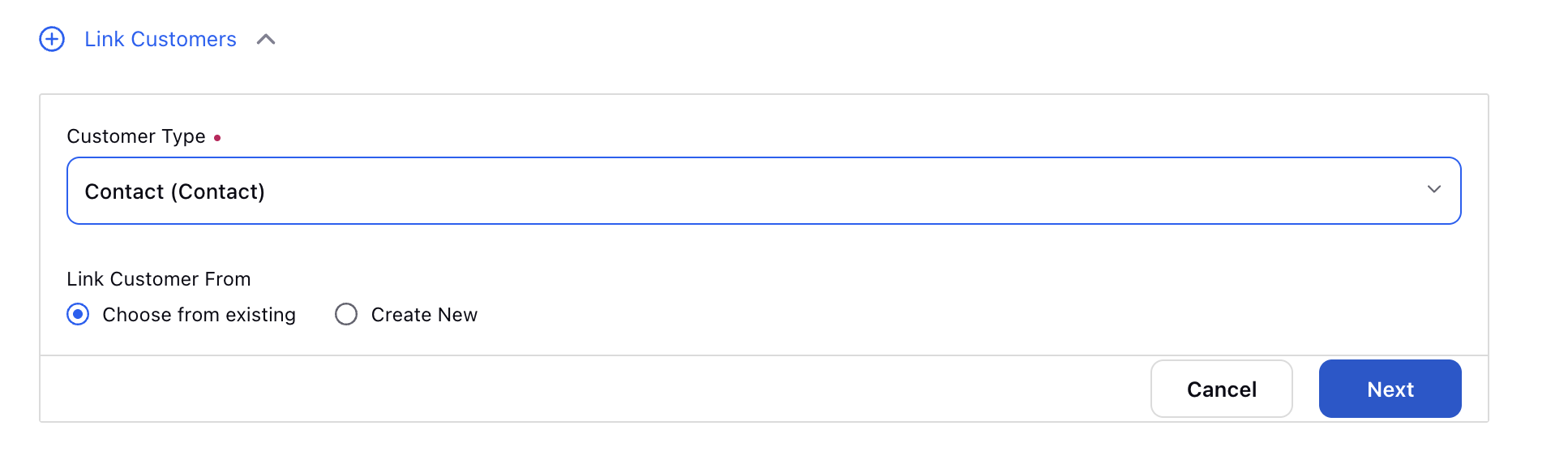Select the Choose from existing radio button
This screenshot has width=1568, height=469.
(x=78, y=314)
